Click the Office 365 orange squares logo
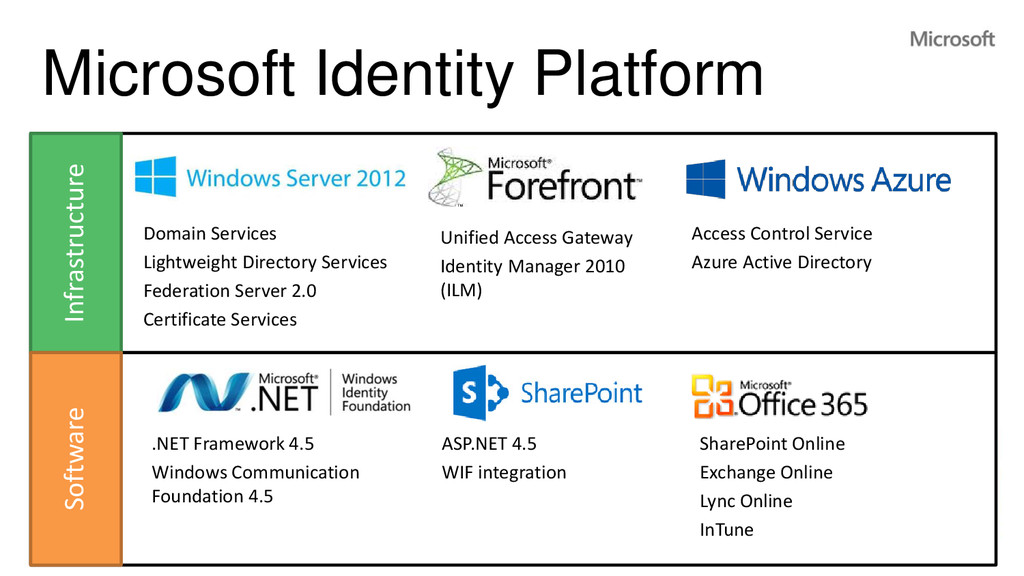This screenshot has width=1024, height=576. [x=712, y=396]
